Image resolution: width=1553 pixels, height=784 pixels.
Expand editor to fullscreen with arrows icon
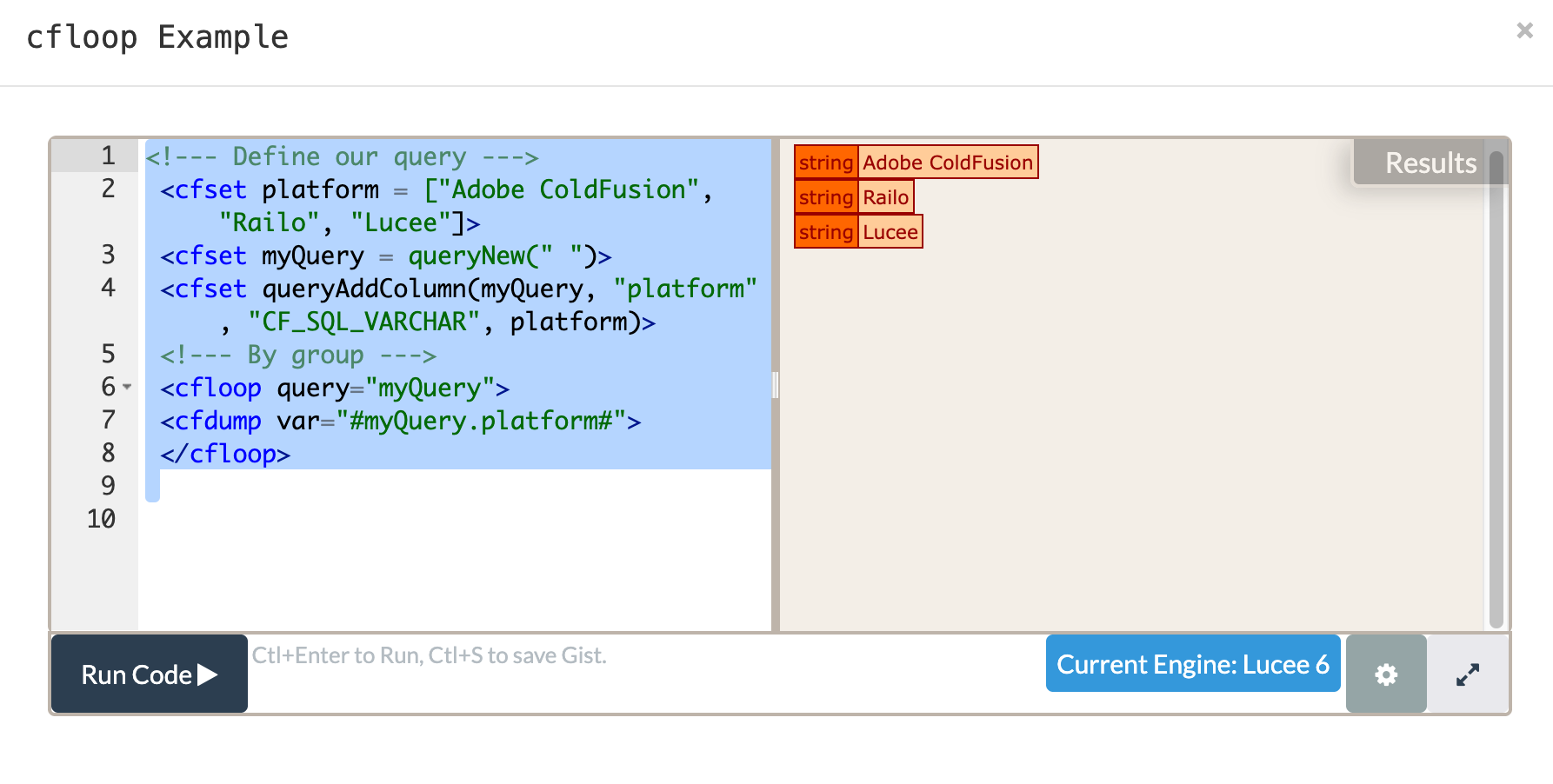[x=1467, y=674]
